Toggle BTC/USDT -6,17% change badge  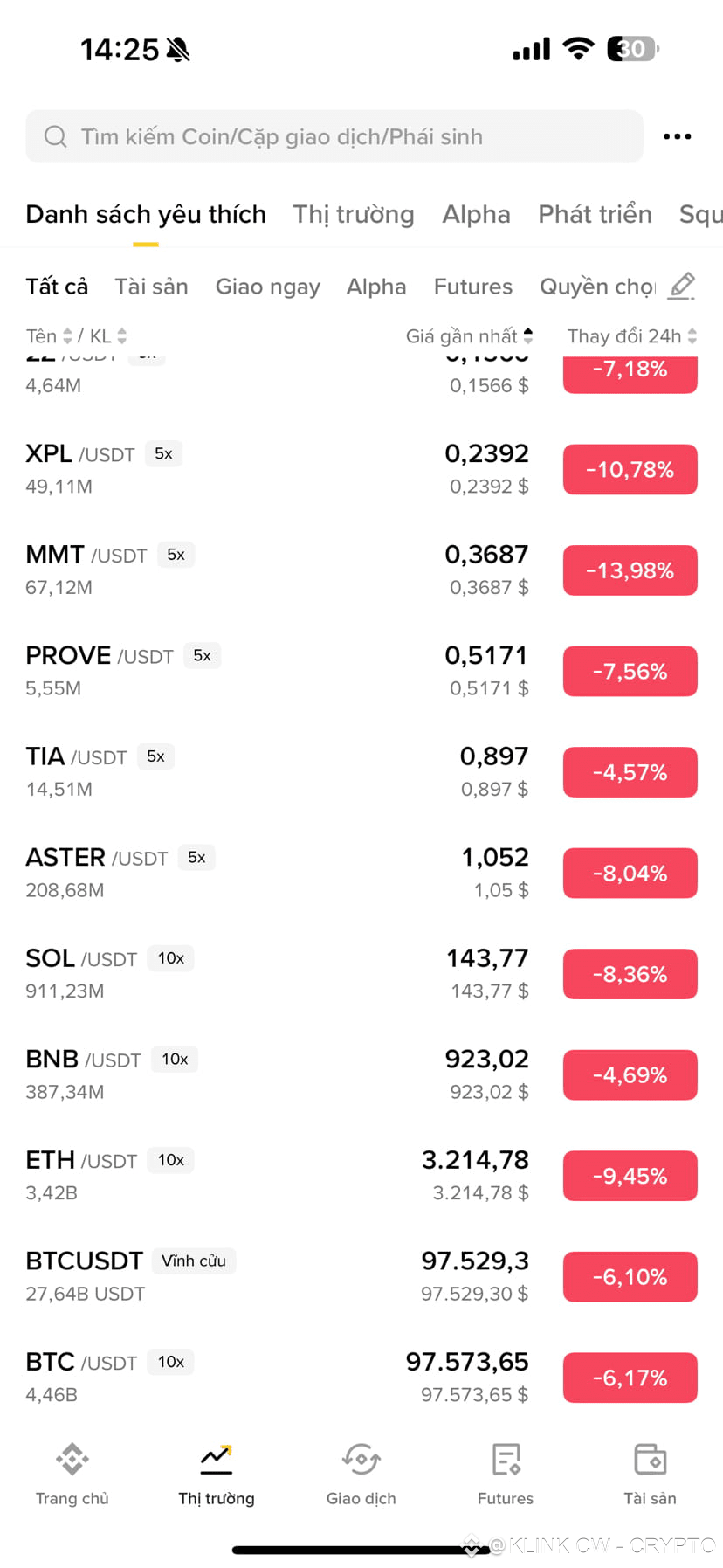[630, 1378]
